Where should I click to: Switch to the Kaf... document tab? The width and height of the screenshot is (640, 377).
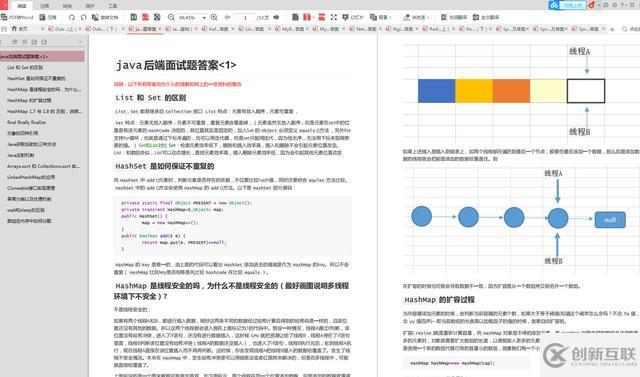click(218, 29)
